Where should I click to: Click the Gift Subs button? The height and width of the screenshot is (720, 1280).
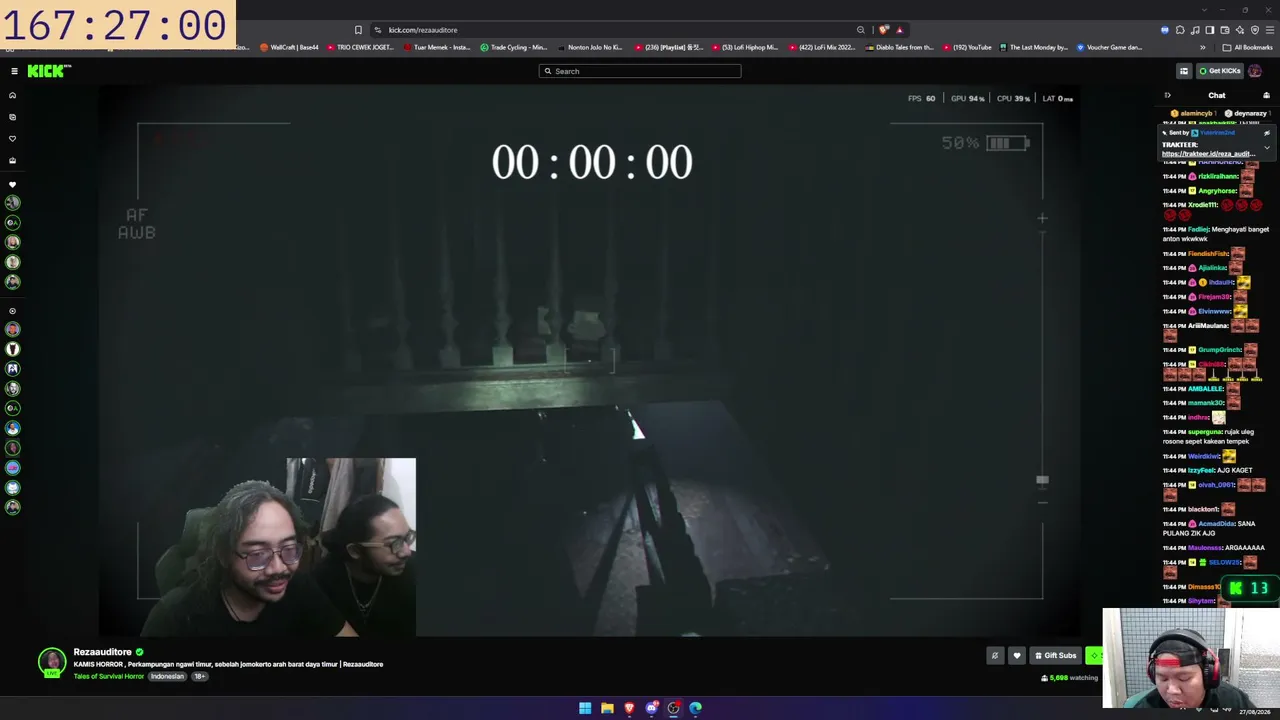coord(1055,656)
